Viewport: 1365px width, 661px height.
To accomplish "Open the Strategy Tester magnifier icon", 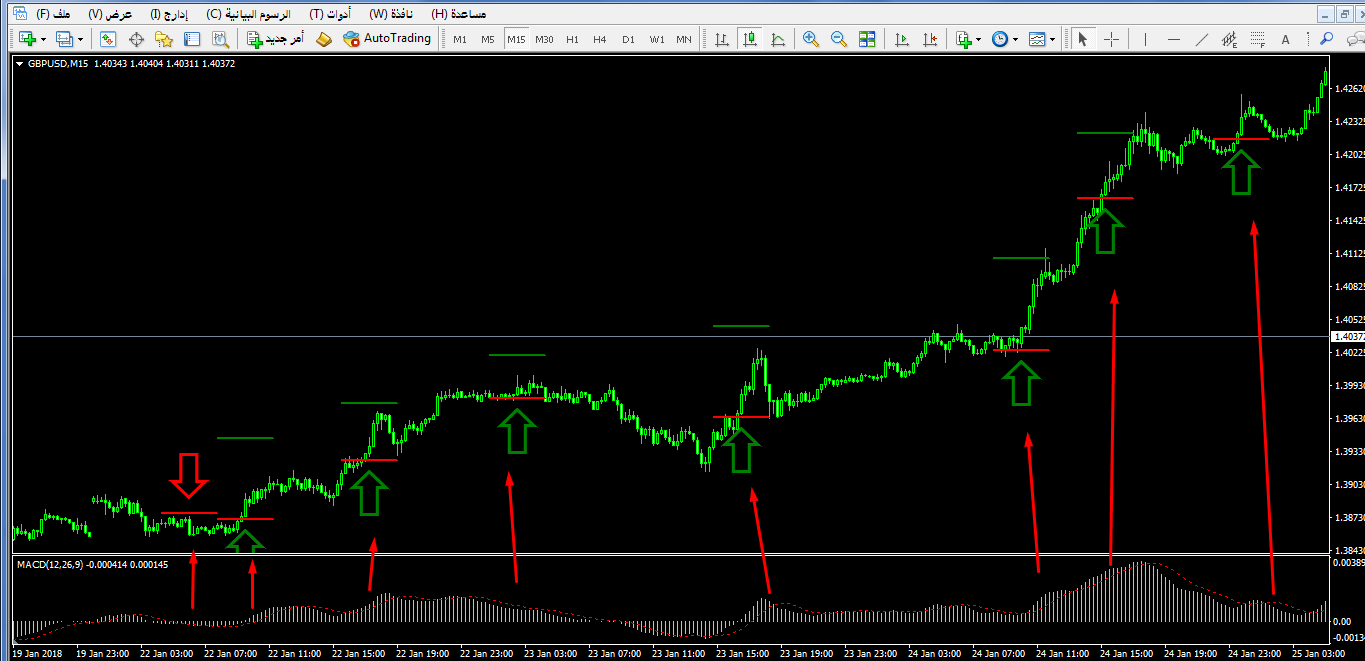I will tap(220, 39).
